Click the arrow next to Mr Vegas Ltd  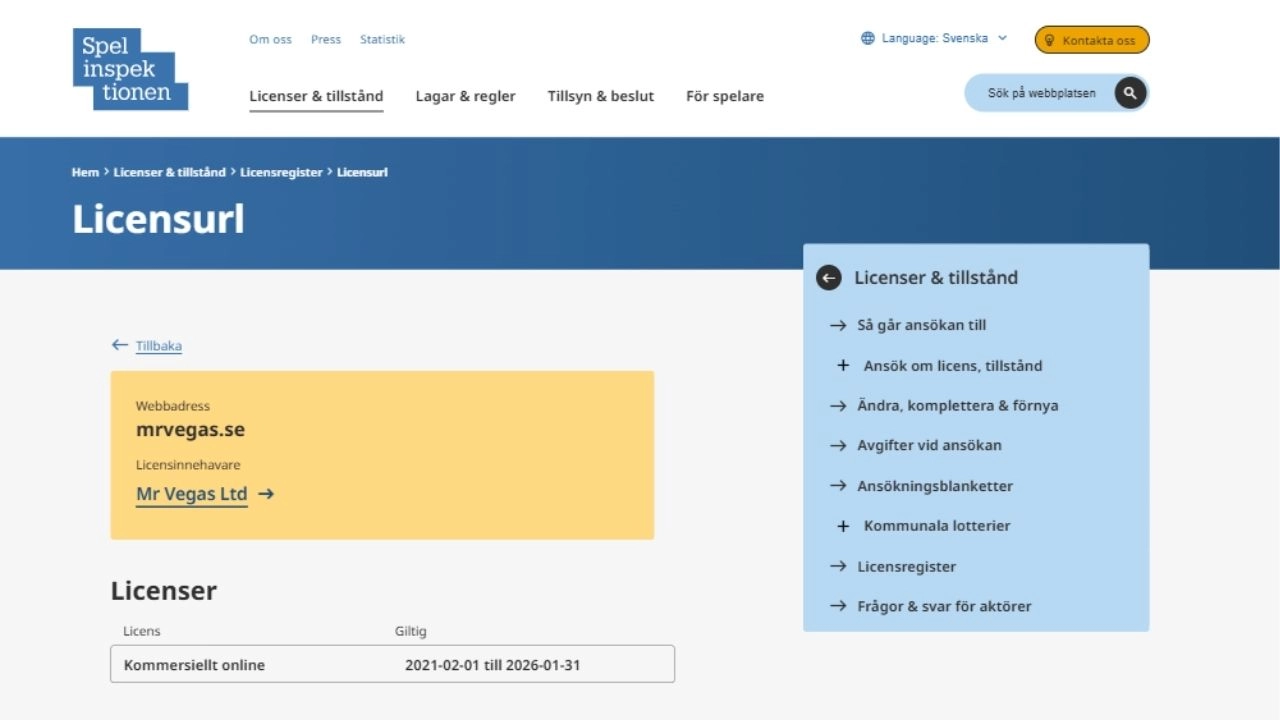coord(266,494)
